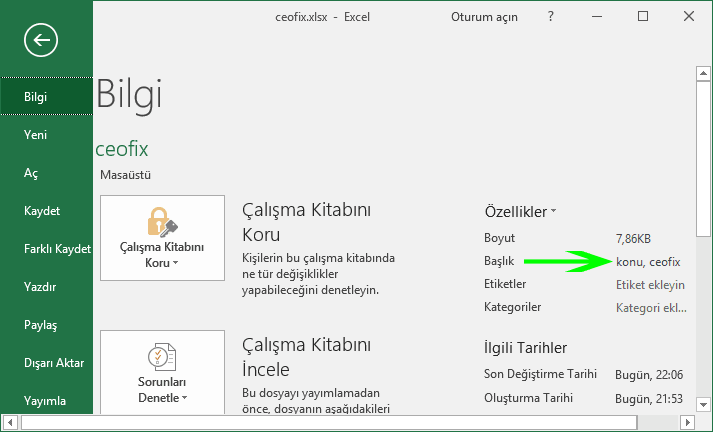Click horizontal scrollbar left arrow
Image resolution: width=713 pixels, height=432 pixels.
[10, 422]
